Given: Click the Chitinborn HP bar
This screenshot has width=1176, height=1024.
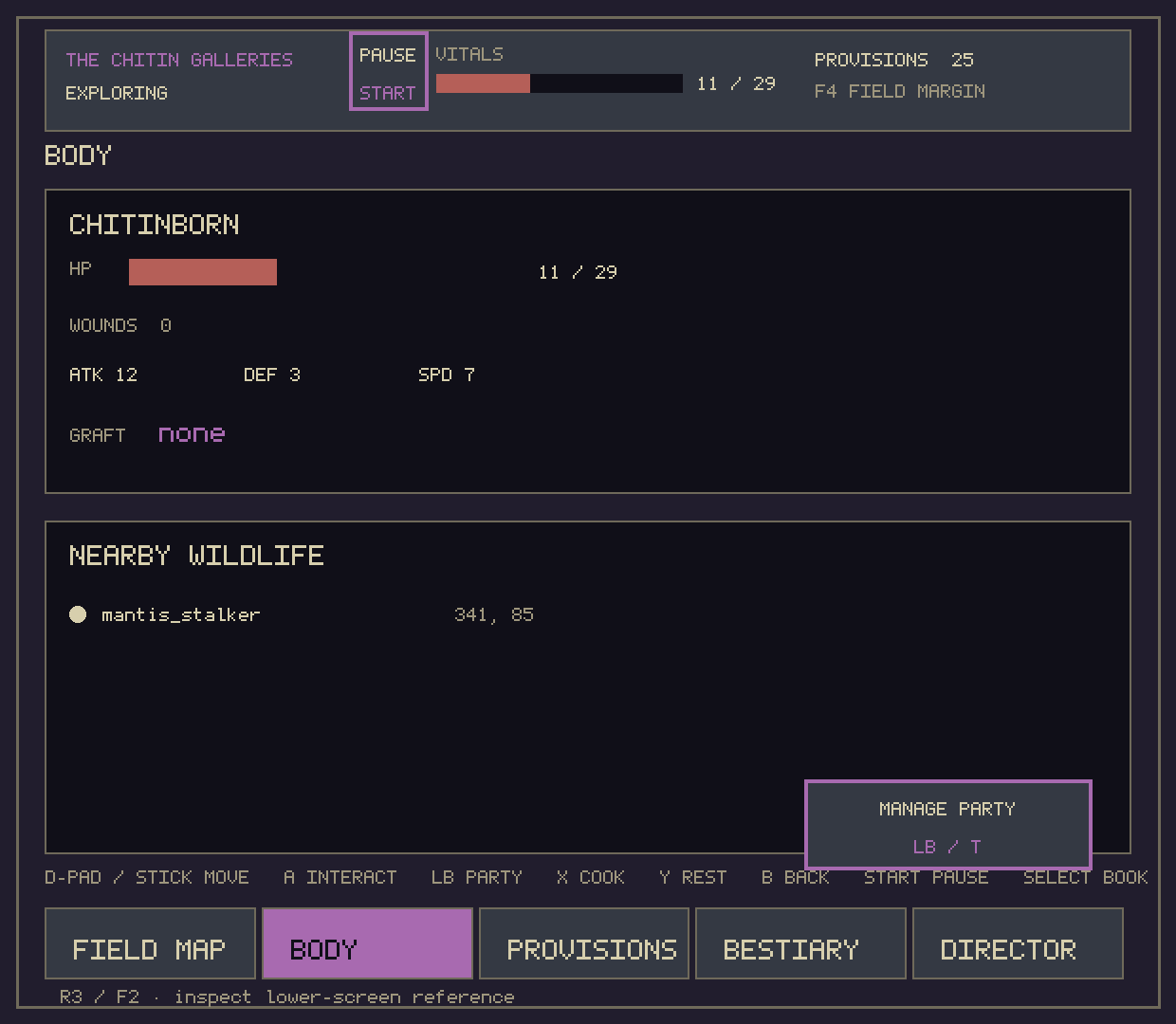Looking at the screenshot, I should [x=203, y=272].
